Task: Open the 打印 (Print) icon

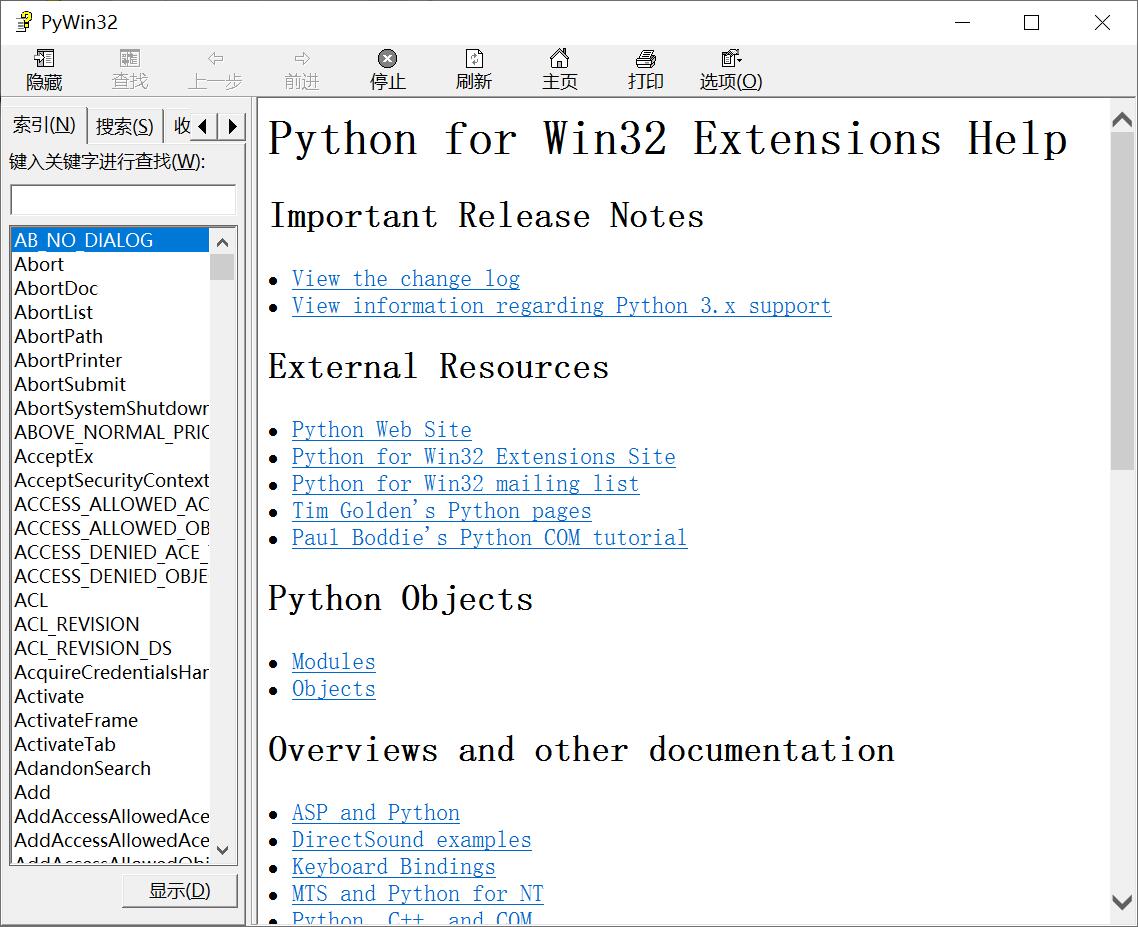Action: [645, 68]
